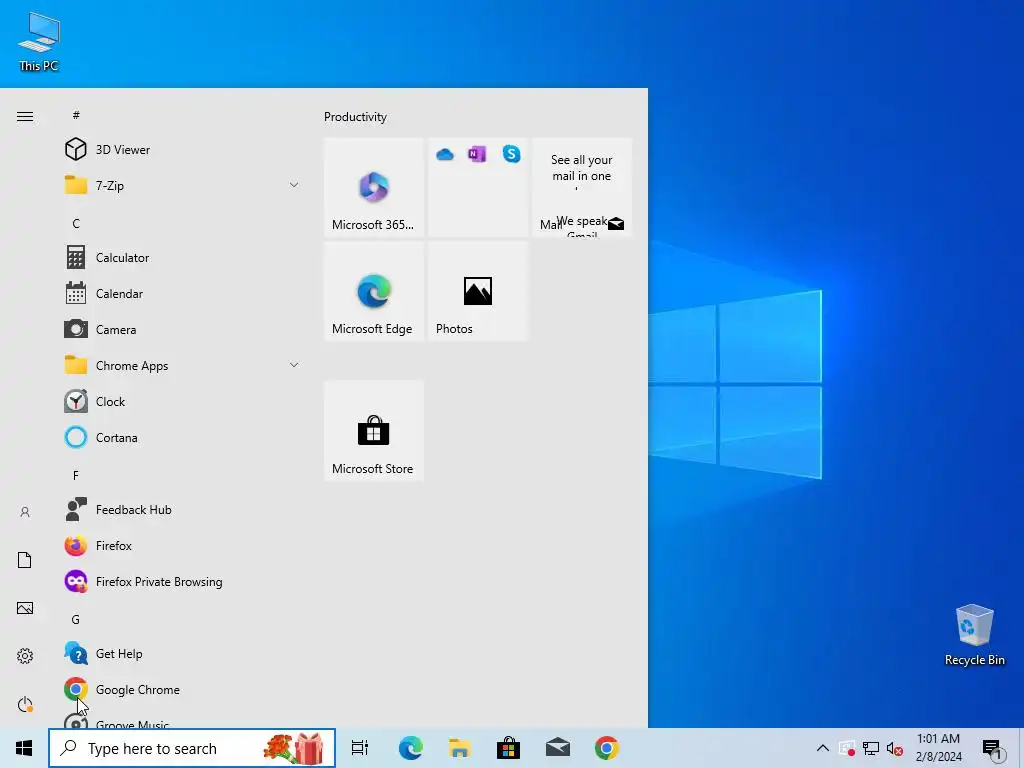Open the Microsoft Edge tile

point(374,291)
